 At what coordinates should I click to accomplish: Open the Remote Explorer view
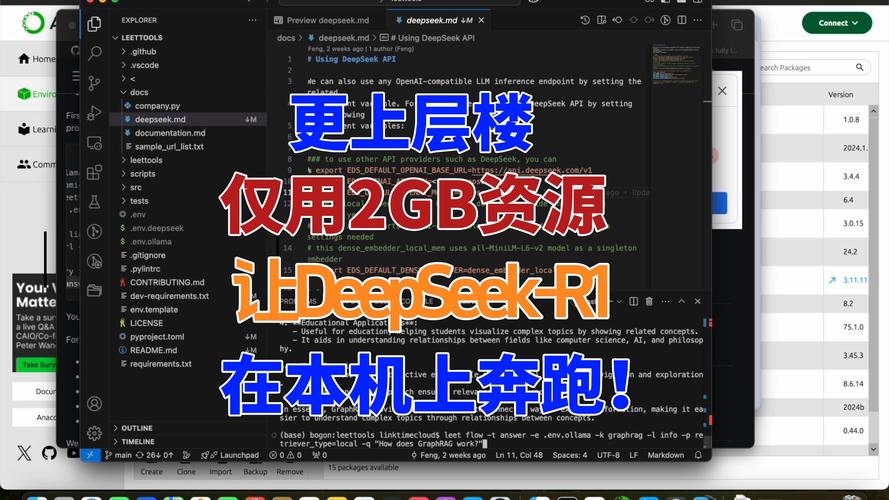click(x=94, y=143)
